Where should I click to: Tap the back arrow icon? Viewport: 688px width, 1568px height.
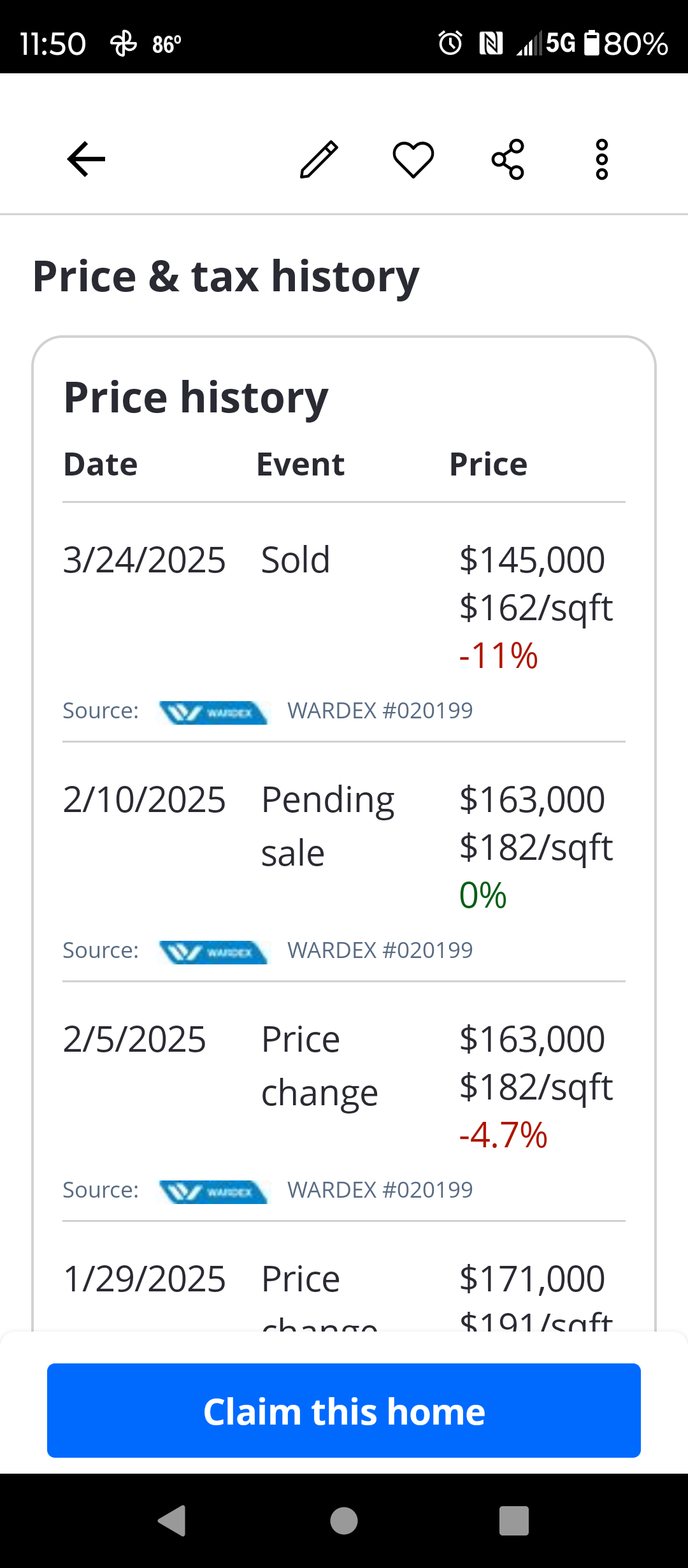[86, 159]
